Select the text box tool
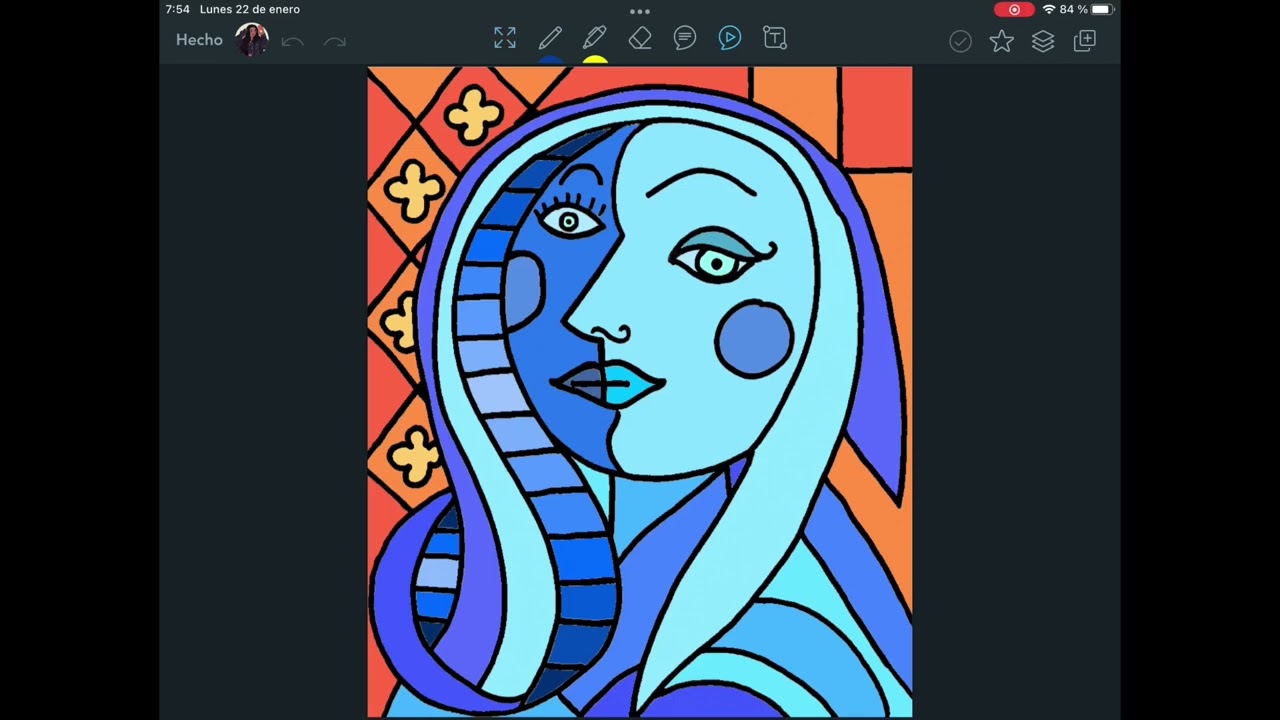This screenshot has width=1280, height=720. (775, 38)
